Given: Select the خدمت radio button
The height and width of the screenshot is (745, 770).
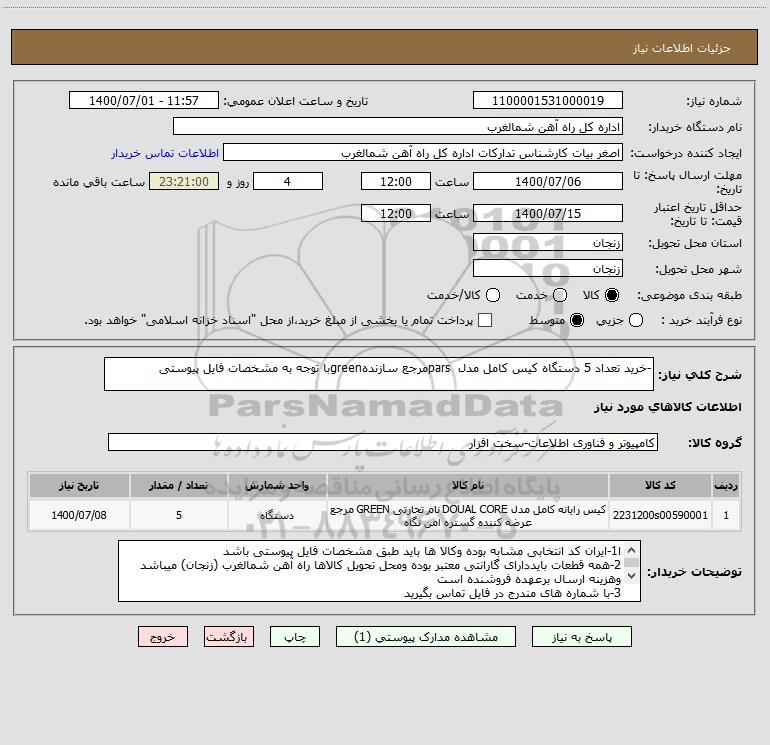Looking at the screenshot, I should tap(560, 295).
